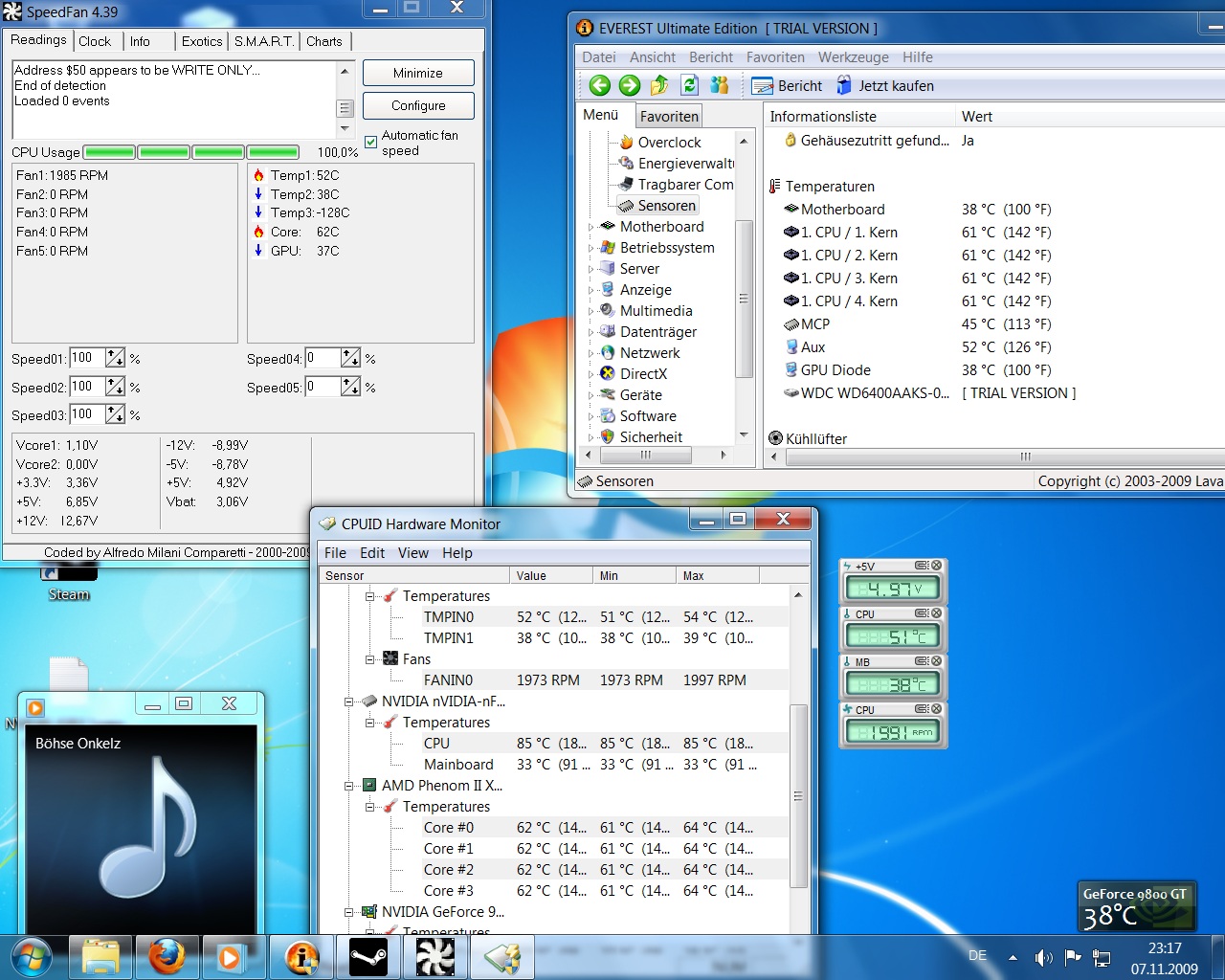Open the Werkzeuge menu in EVEREST

click(853, 57)
